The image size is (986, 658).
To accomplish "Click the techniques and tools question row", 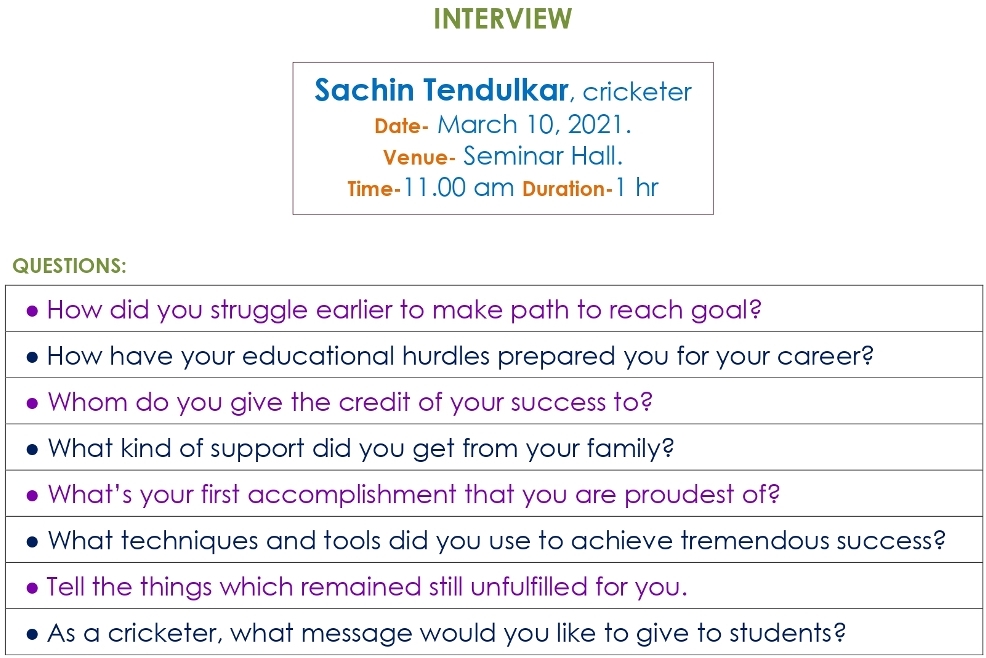I will 496,541.
